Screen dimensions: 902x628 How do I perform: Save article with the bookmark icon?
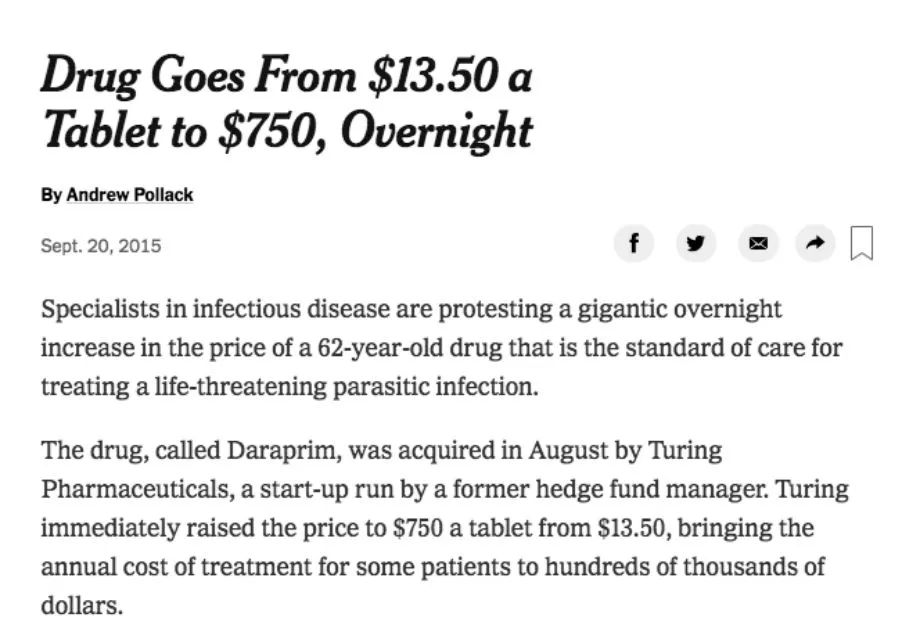[x=861, y=243]
